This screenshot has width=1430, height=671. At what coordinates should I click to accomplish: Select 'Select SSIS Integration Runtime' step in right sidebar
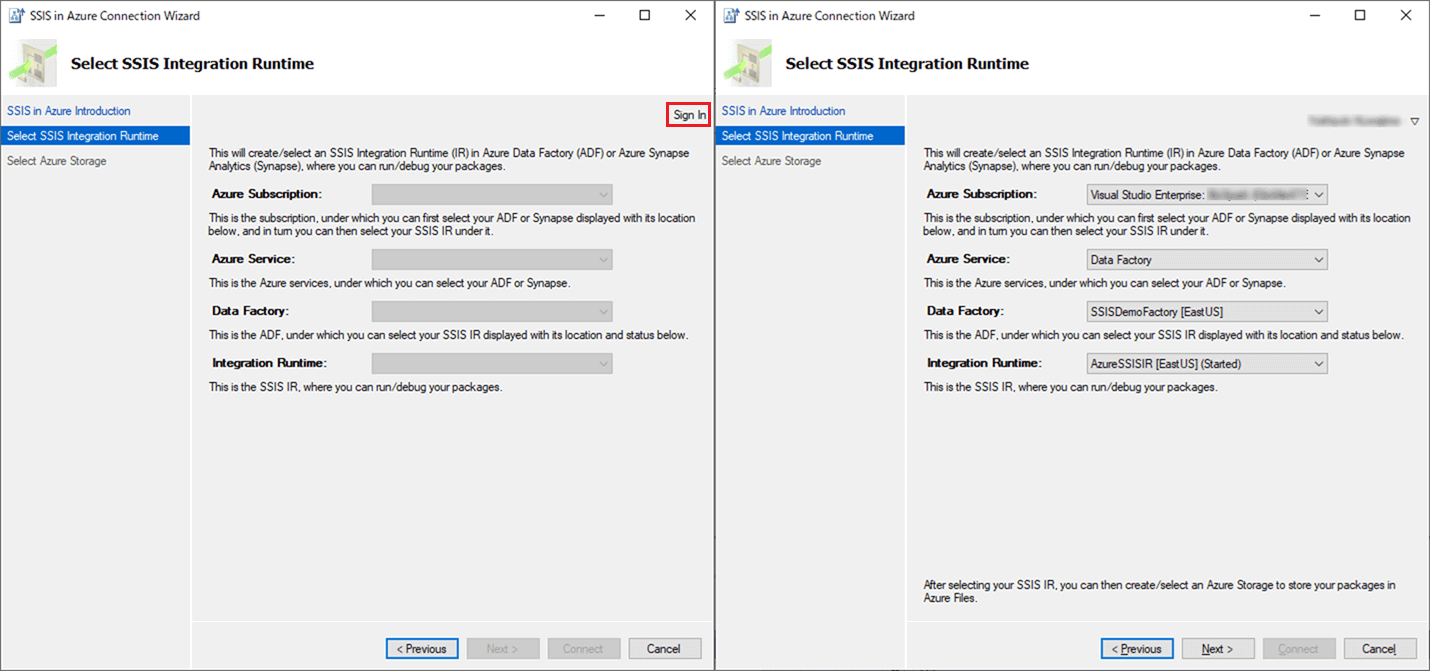tap(798, 136)
